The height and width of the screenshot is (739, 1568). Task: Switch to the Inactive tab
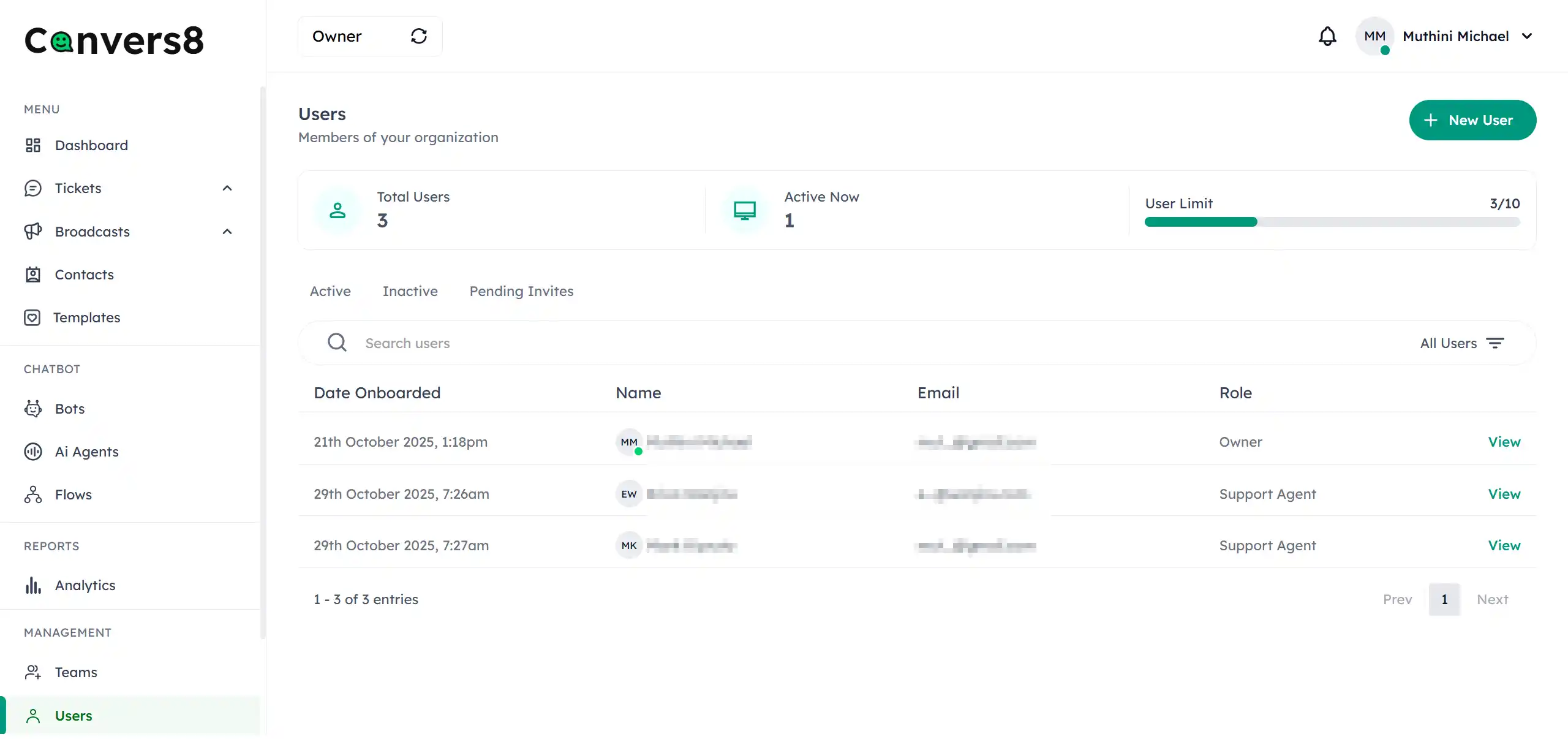click(410, 291)
